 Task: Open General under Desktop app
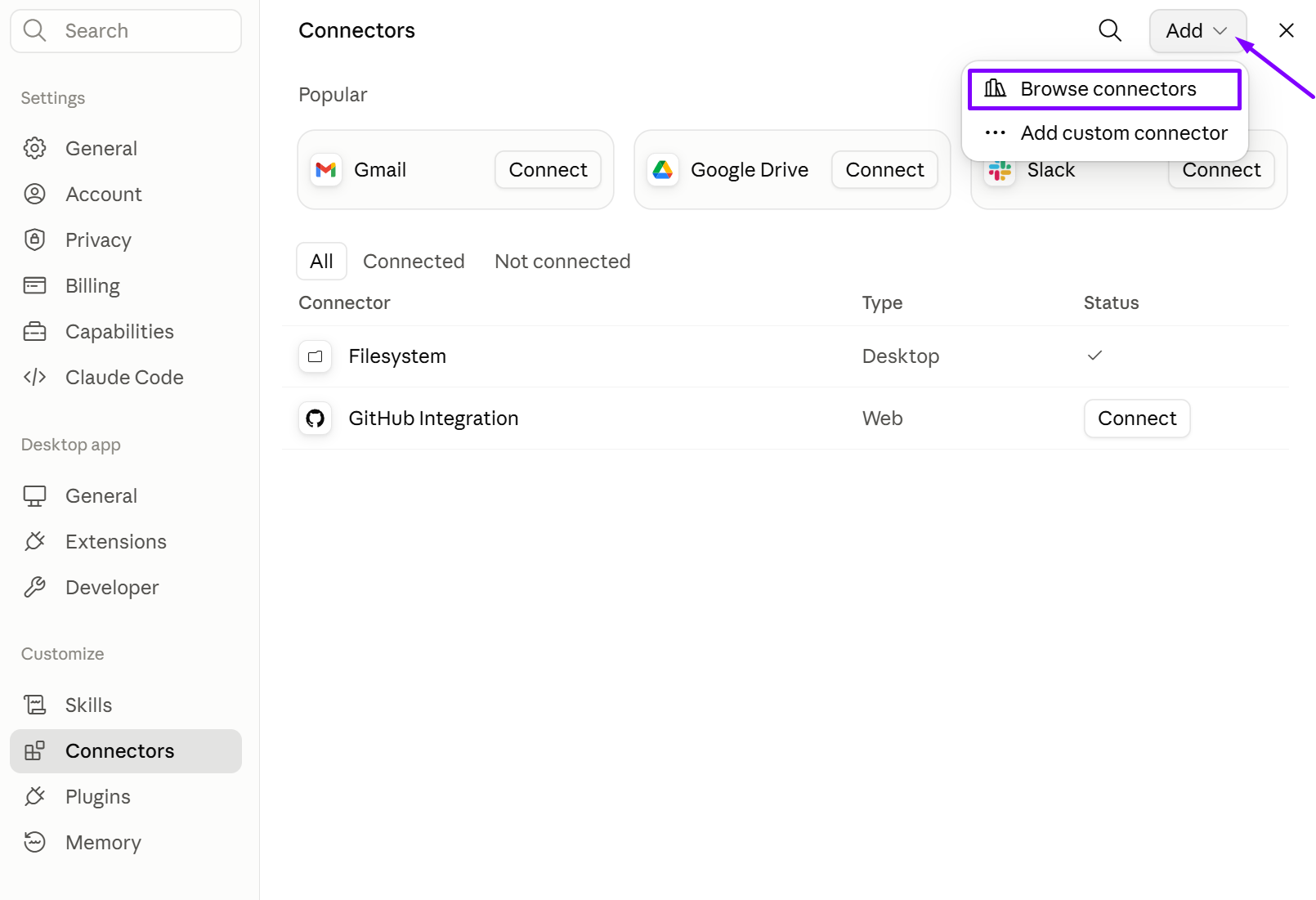[126, 496]
